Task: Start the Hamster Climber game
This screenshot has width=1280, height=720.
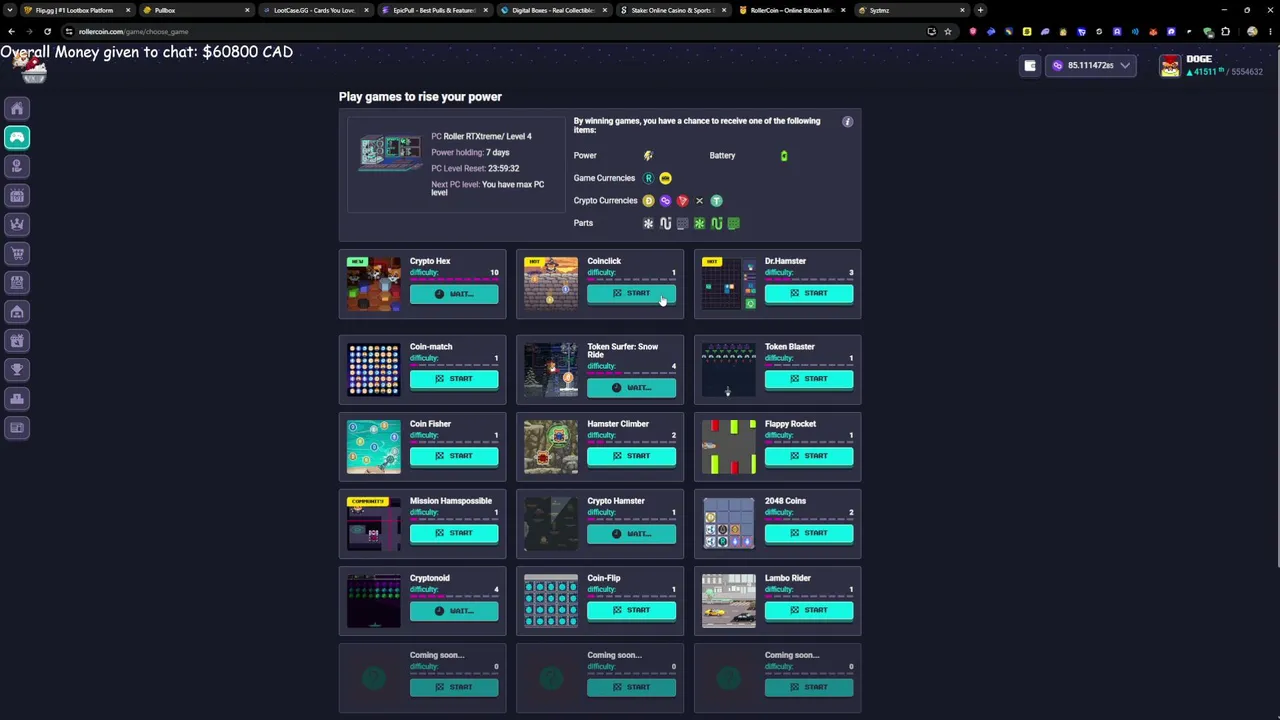Action: 631,456
